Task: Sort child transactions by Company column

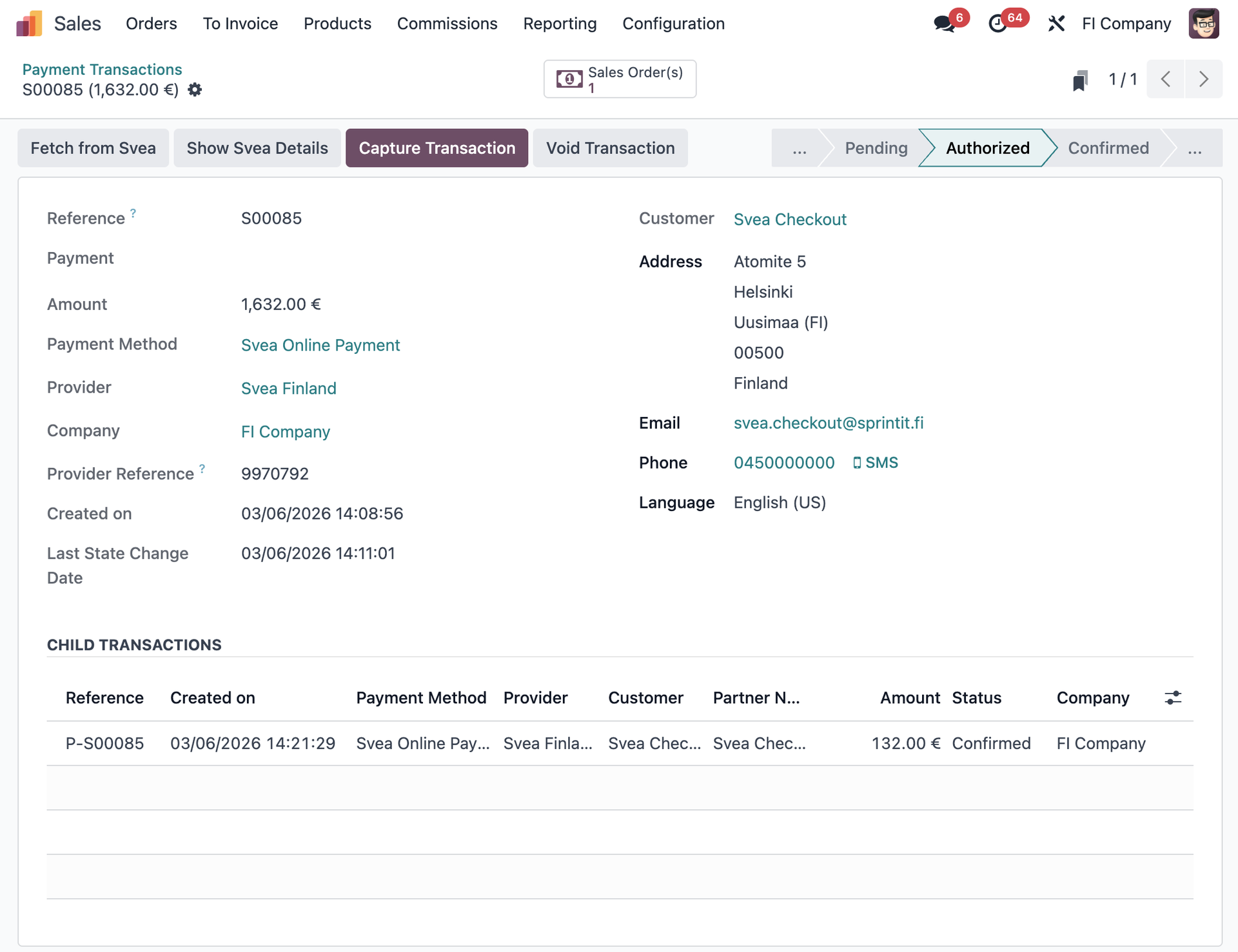Action: [1093, 698]
